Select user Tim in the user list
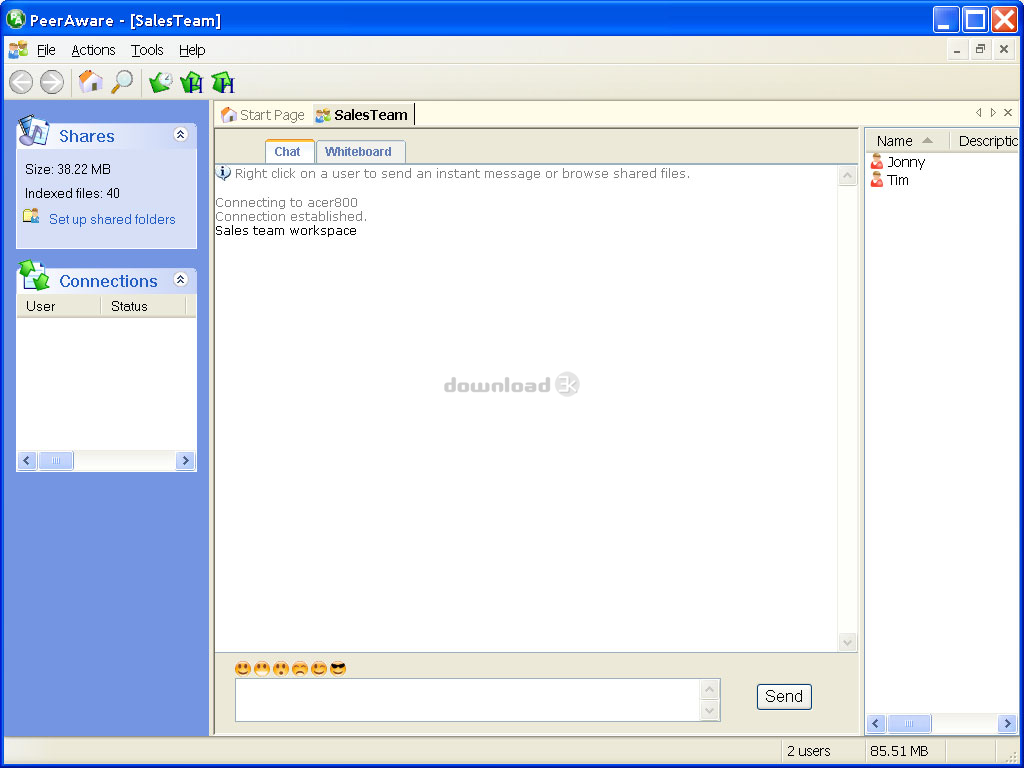The image size is (1024, 768). tap(897, 180)
